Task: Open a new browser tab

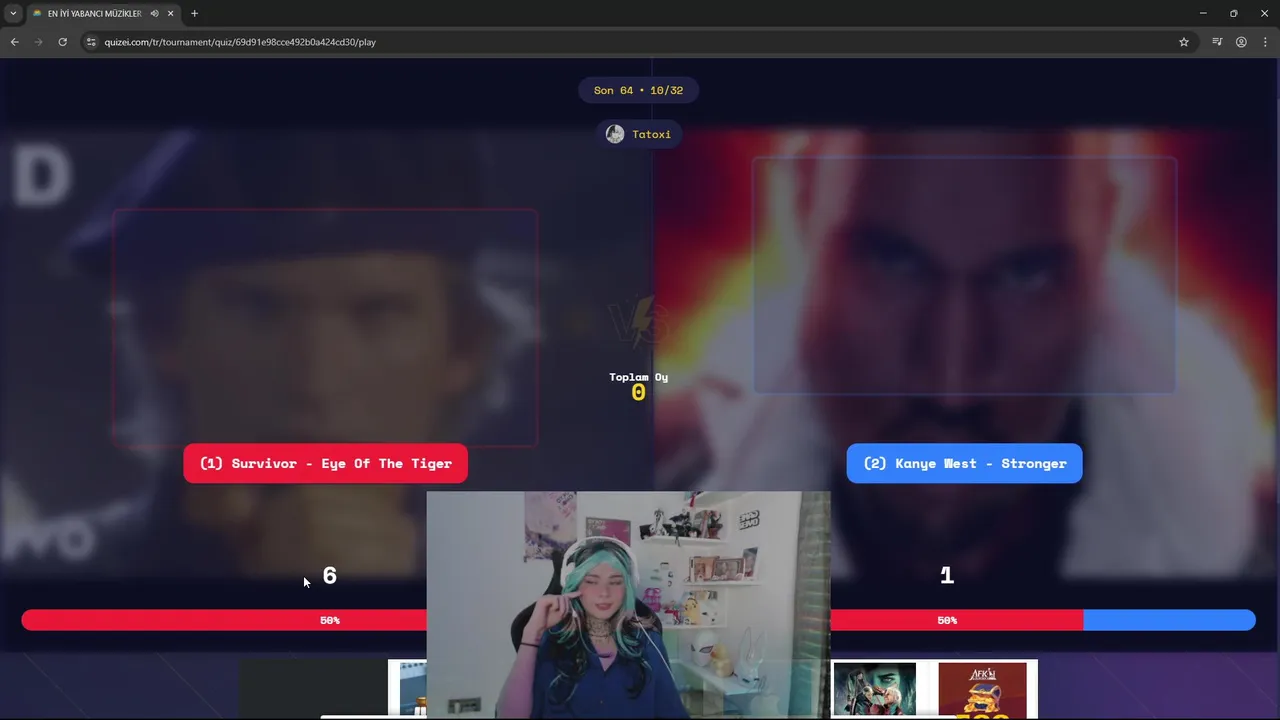Action: 194,13
